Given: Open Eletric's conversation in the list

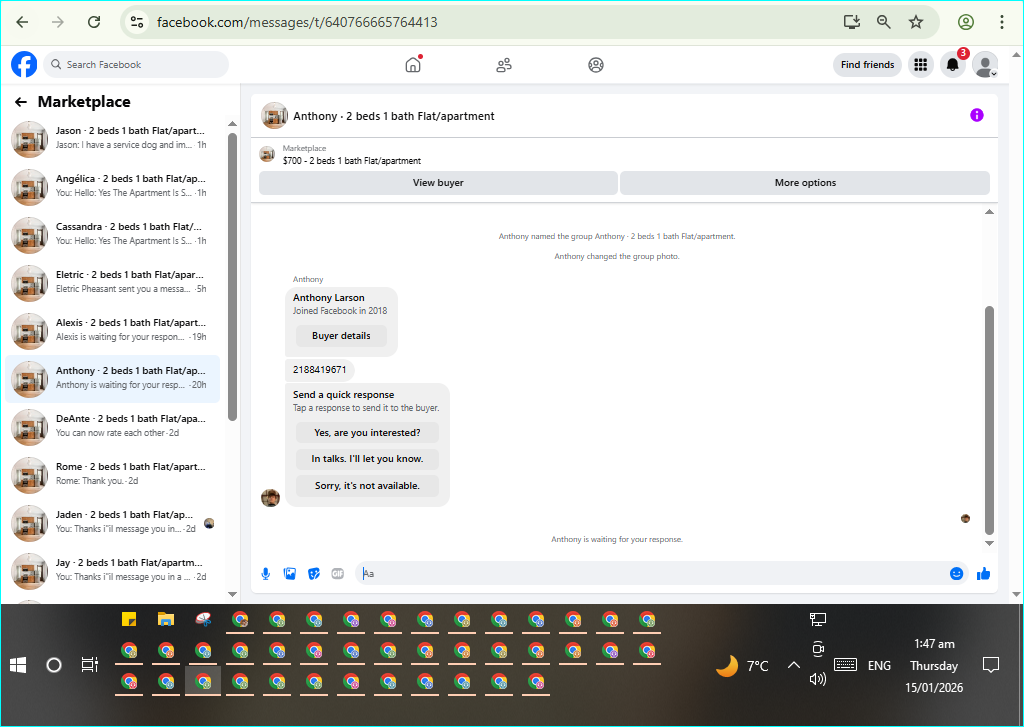Looking at the screenshot, I should click(x=112, y=282).
